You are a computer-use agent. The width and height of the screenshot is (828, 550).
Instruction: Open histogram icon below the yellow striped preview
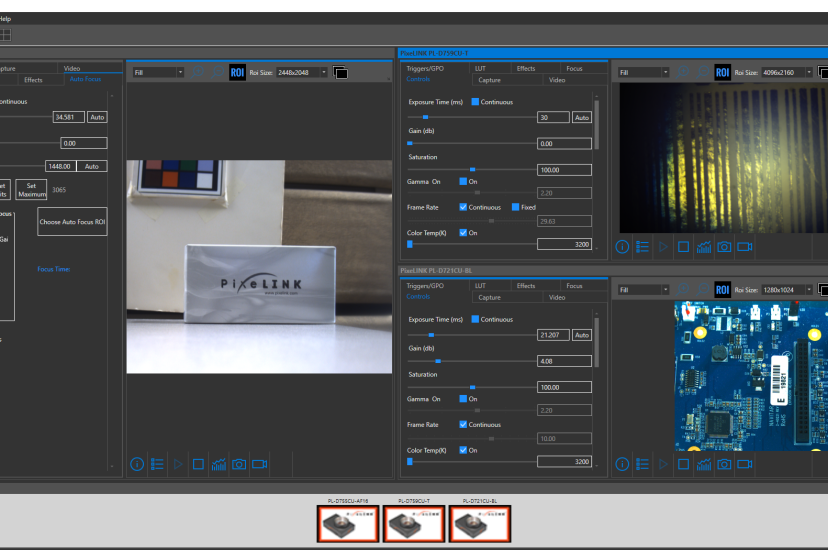point(704,246)
